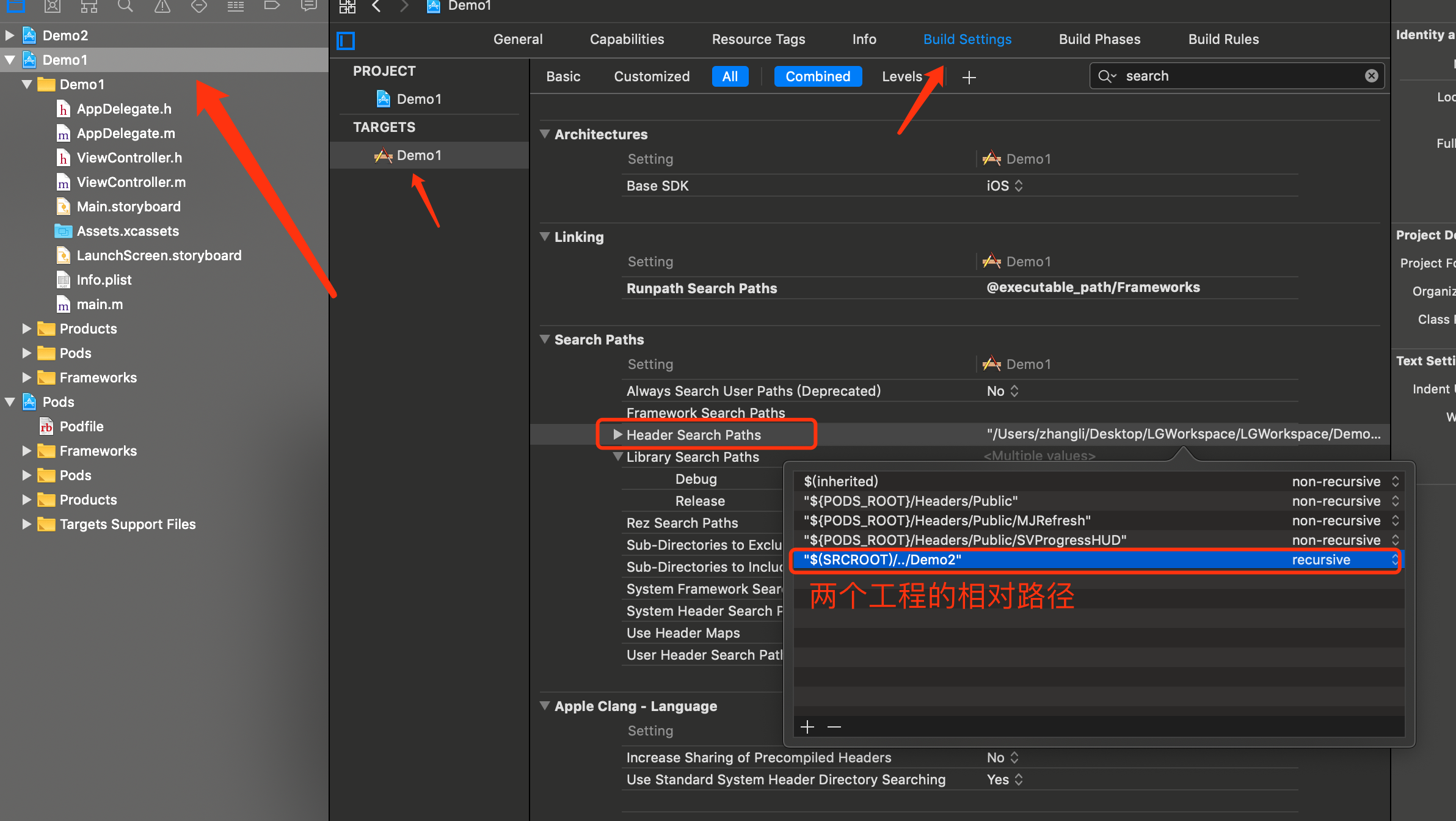Collapse Apple Clang - Language section
Image resolution: width=1456 pixels, height=821 pixels.
point(545,706)
